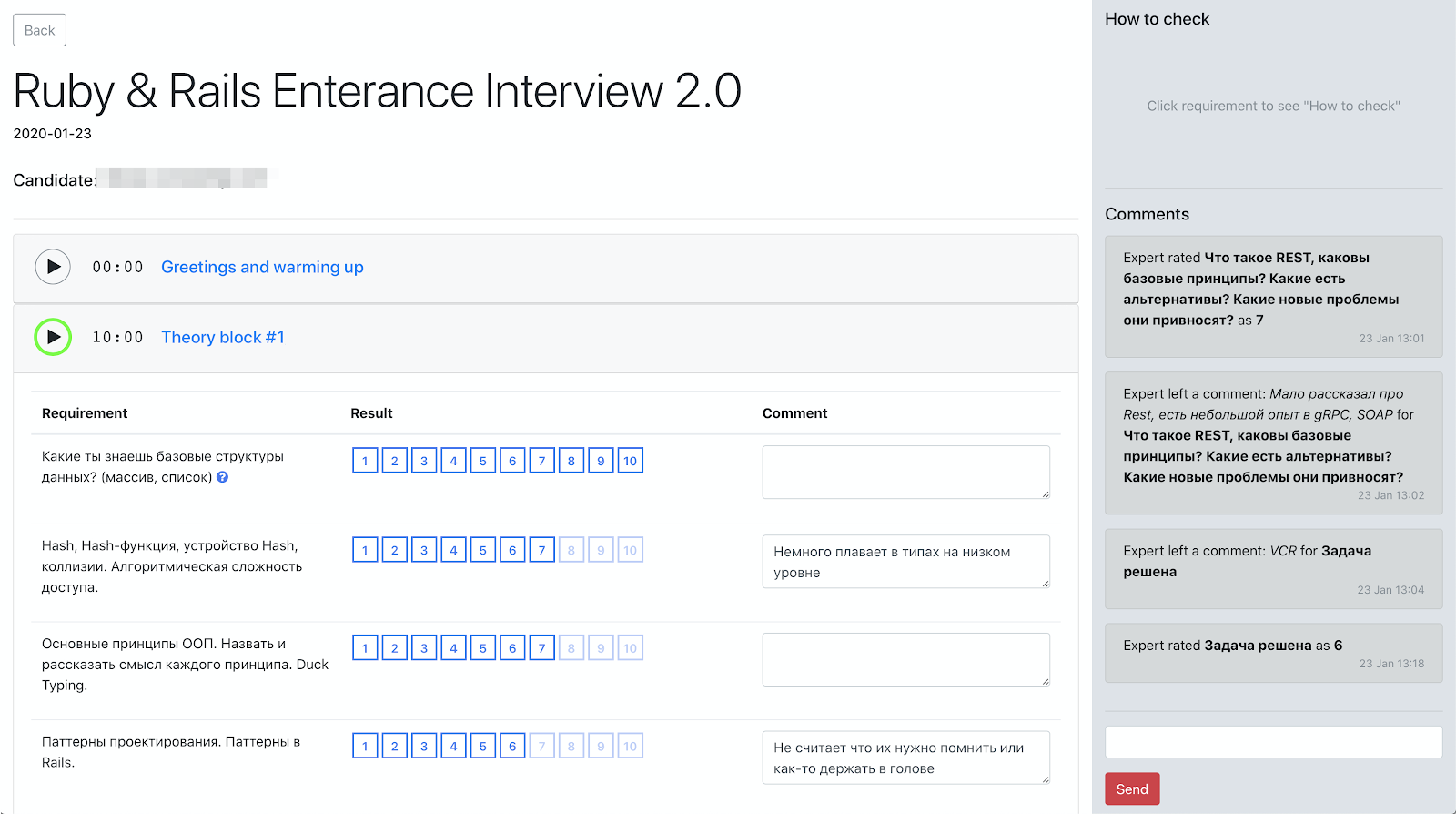
Task: Rate data structures question as 1
Action: click(365, 461)
